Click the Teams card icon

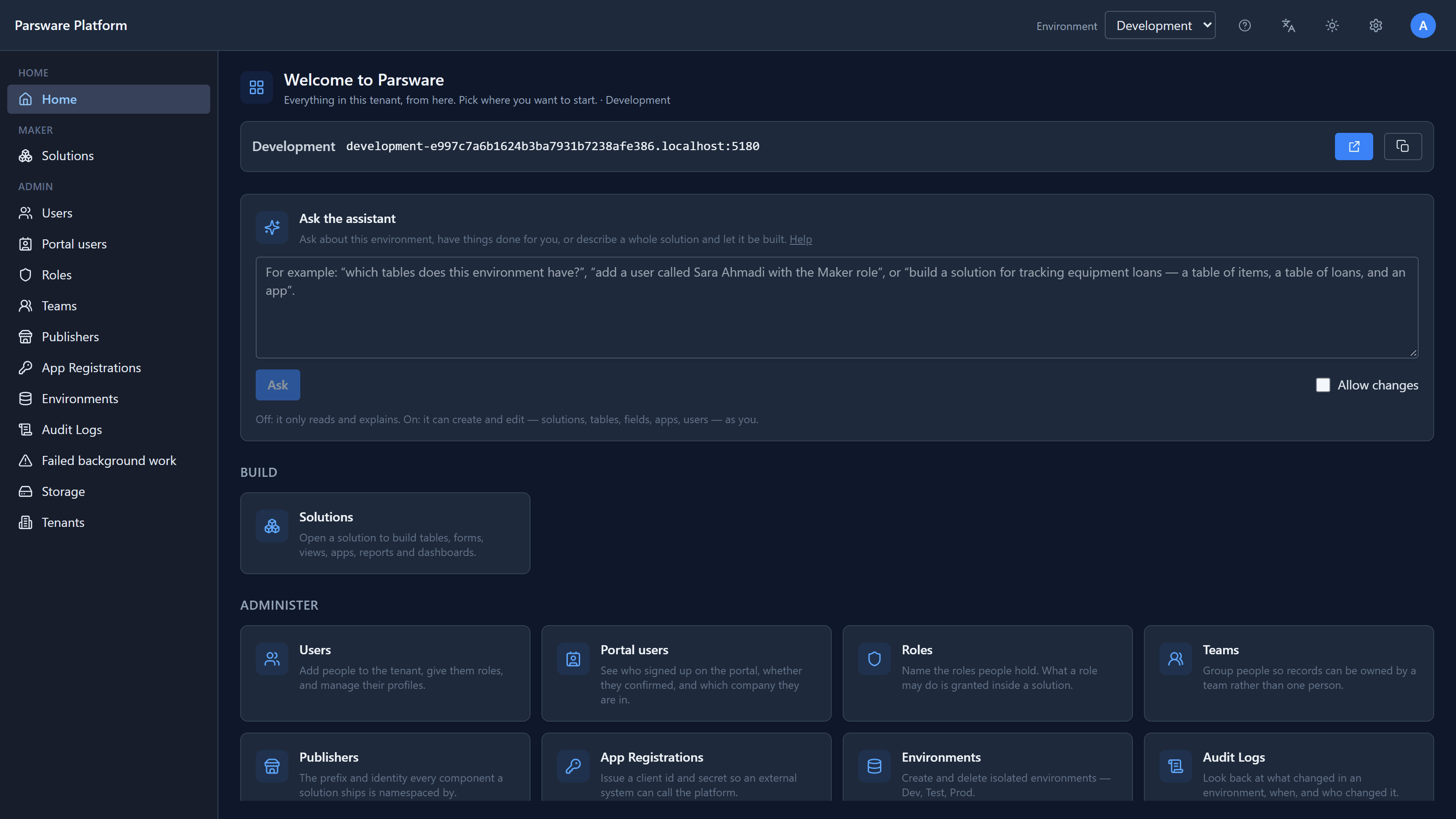pos(1176,658)
